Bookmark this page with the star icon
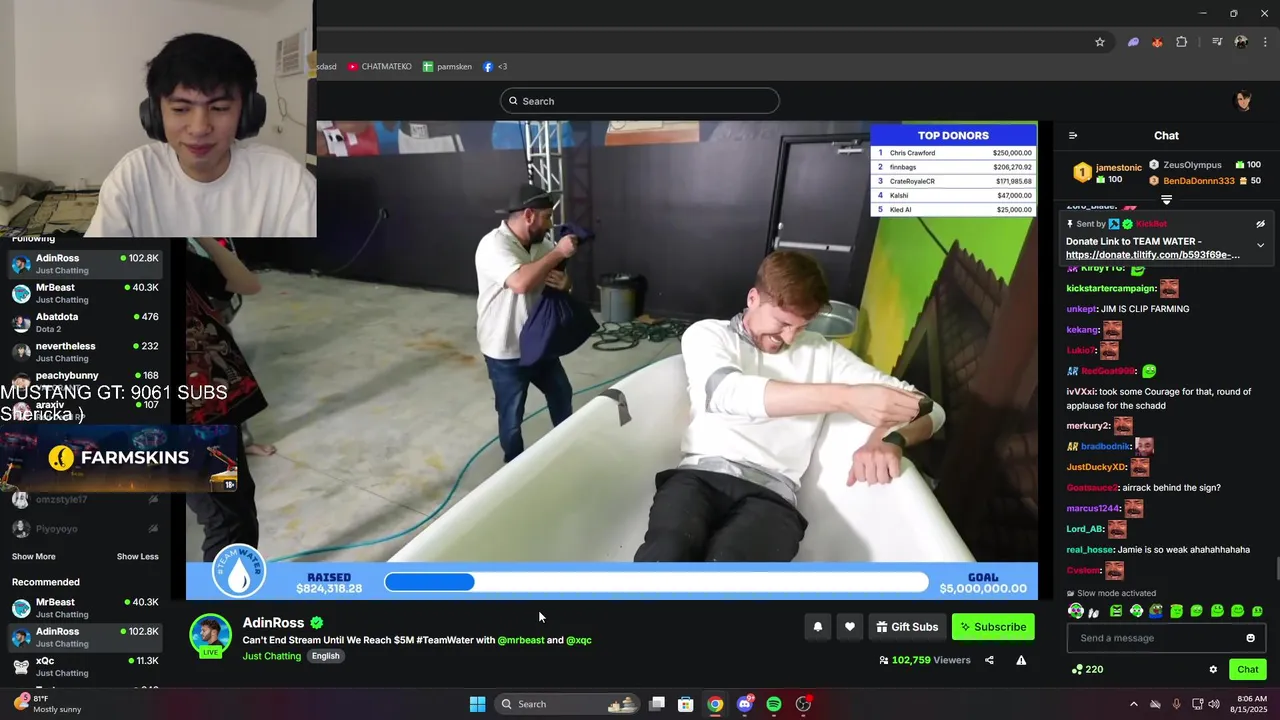Image resolution: width=1280 pixels, height=720 pixels. point(1100,42)
